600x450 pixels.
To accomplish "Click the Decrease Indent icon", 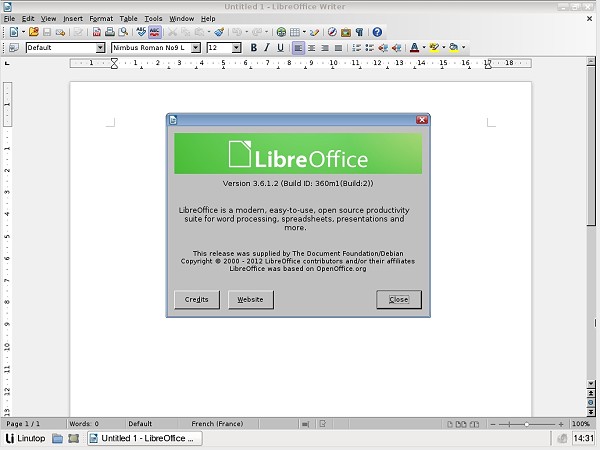I will click(383, 48).
